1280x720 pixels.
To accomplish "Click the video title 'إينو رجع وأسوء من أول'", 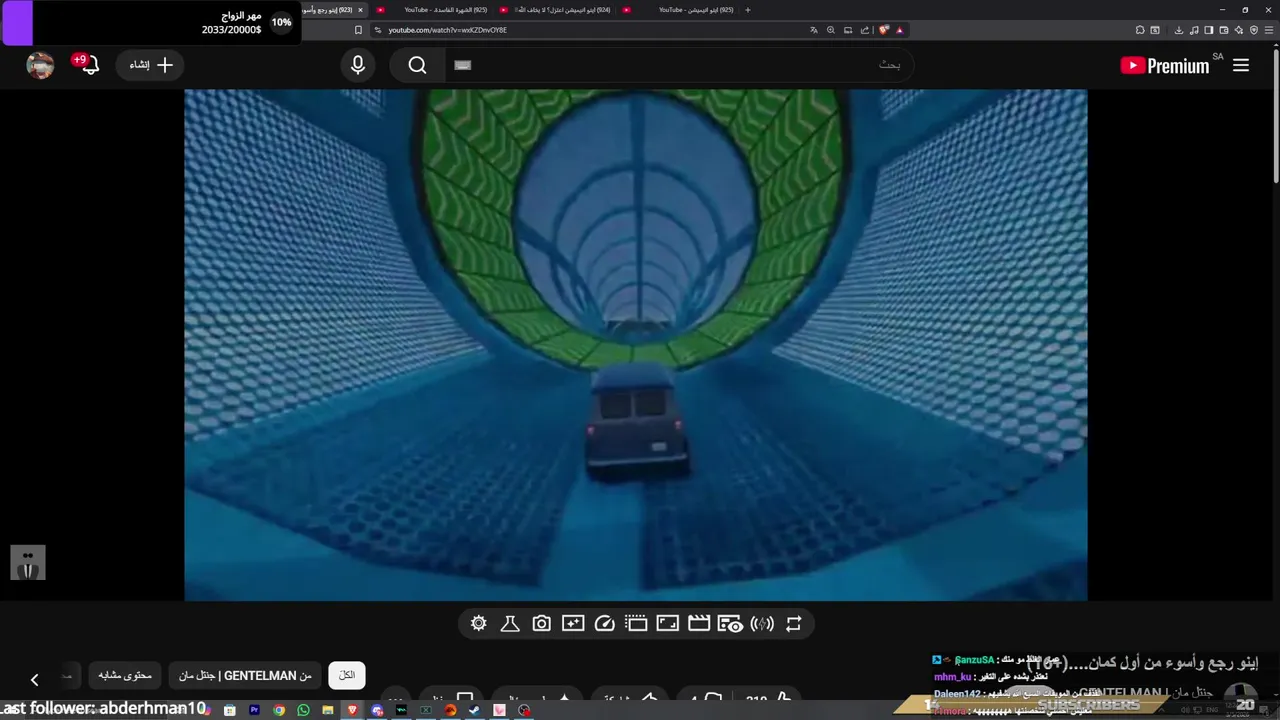I will 1145,663.
